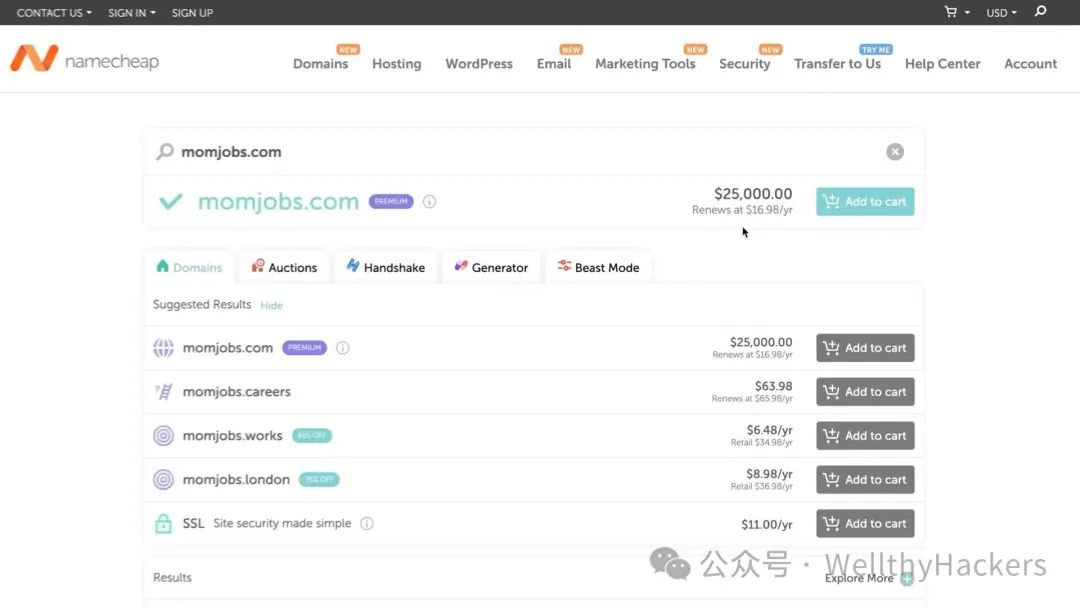Image resolution: width=1080 pixels, height=608 pixels.
Task: Add premium momjobs.com to cart via teal button
Action: pyautogui.click(x=865, y=202)
